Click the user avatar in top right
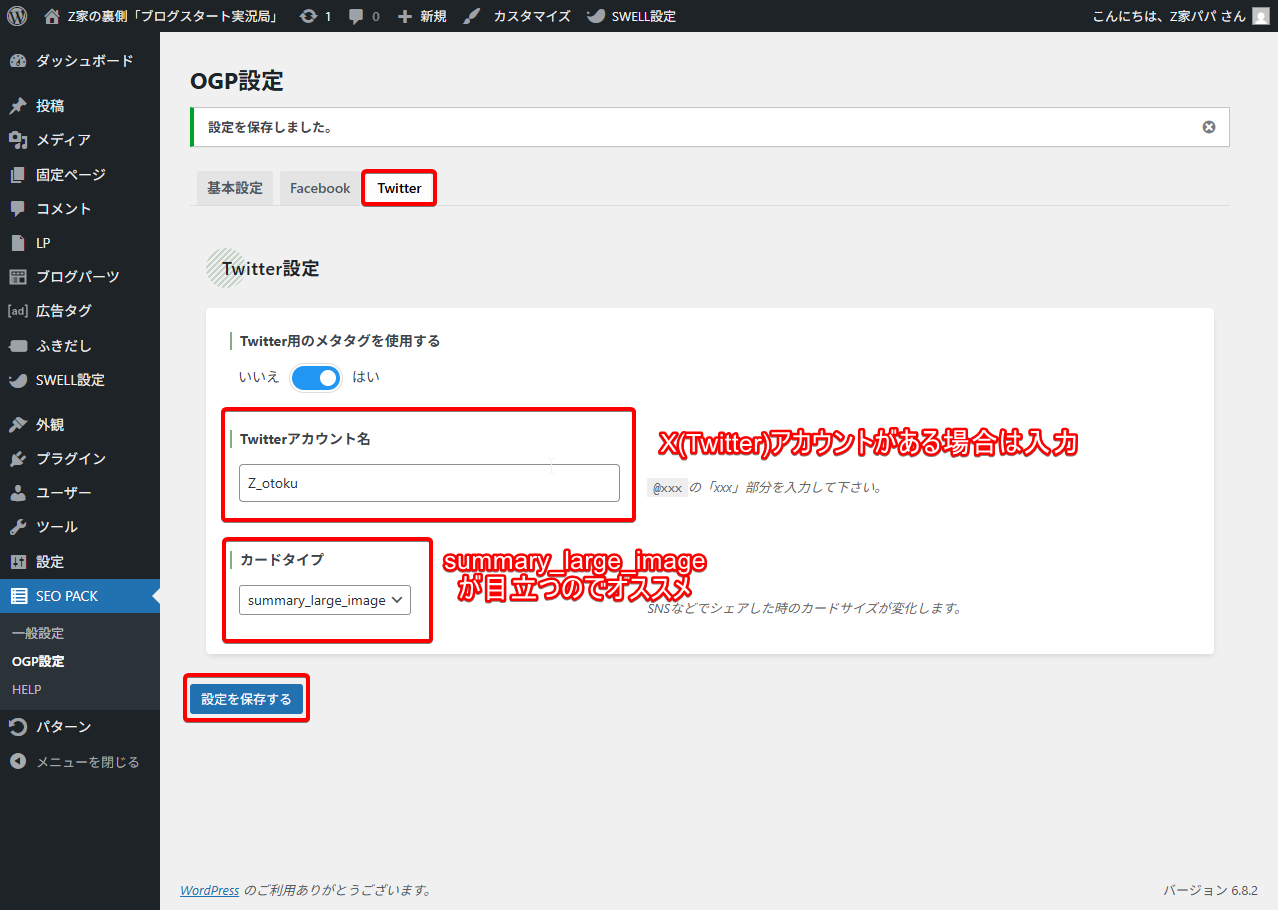 pyautogui.click(x=1260, y=16)
